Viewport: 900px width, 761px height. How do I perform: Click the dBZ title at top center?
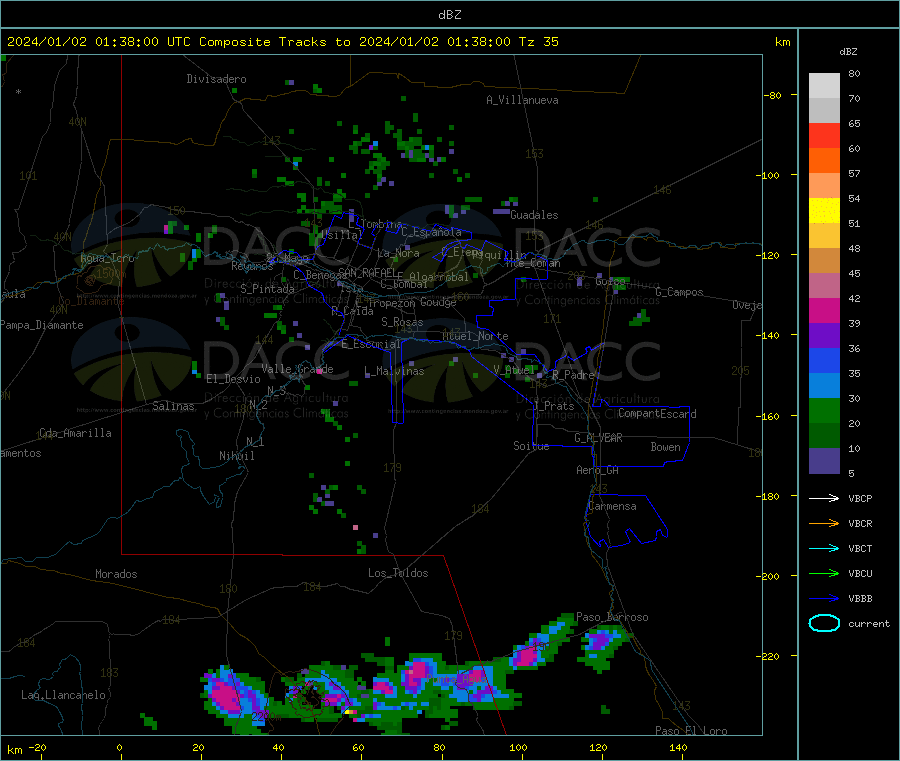point(449,15)
